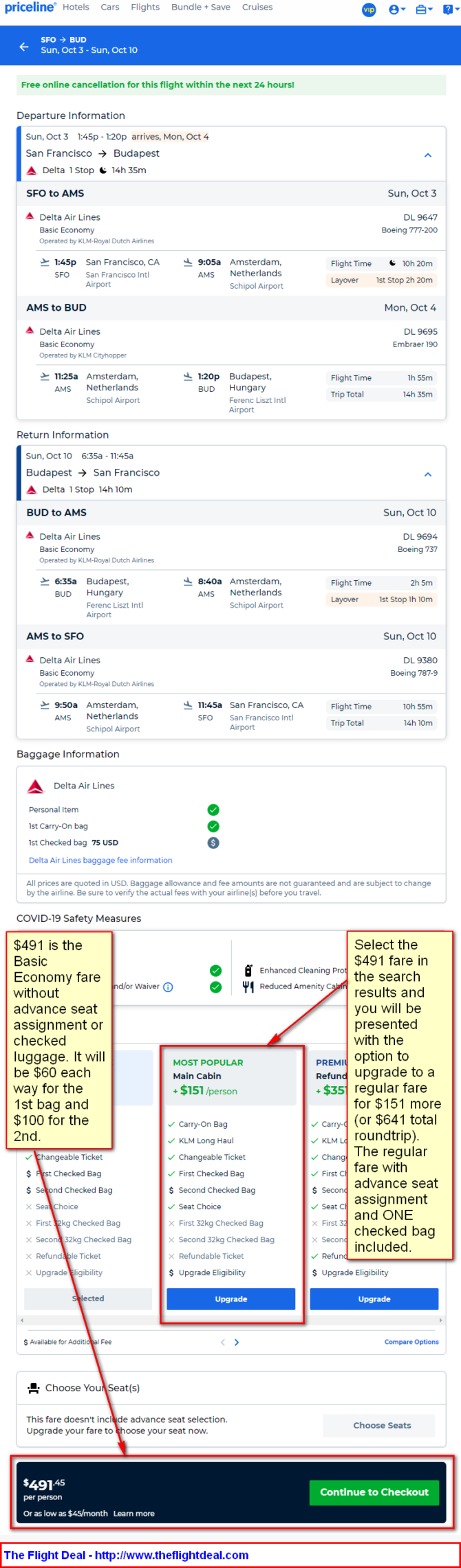
Task: Click the back arrow in blue header
Action: [x=24, y=47]
